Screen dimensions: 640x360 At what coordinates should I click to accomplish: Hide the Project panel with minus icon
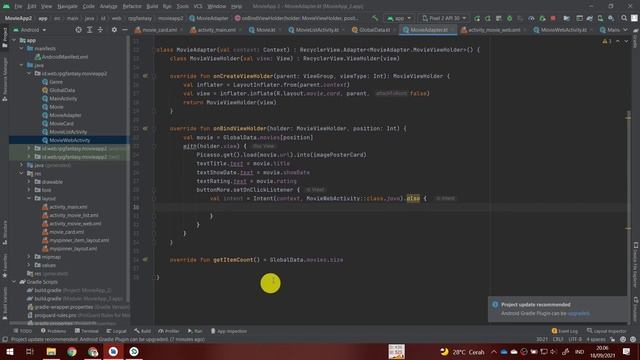coord(125,30)
